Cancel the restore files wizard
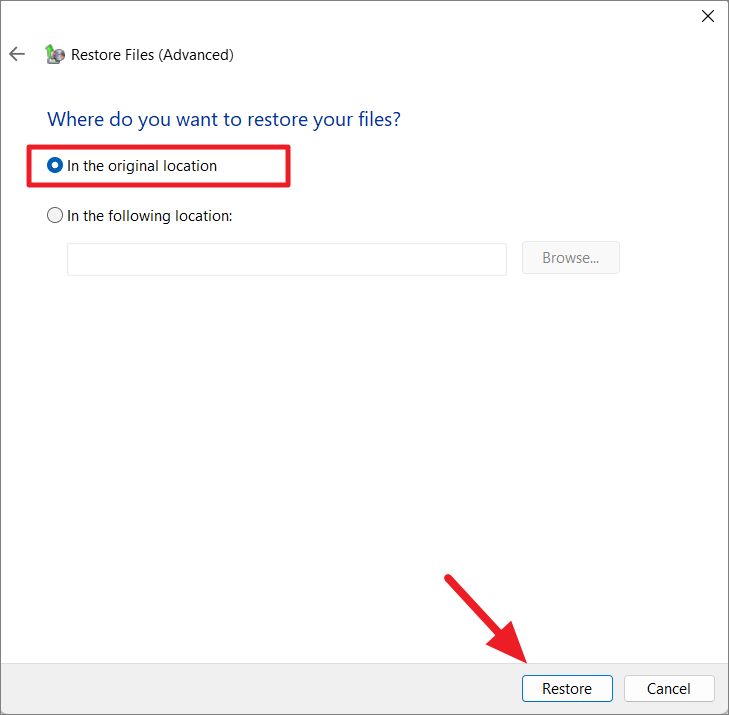729x715 pixels. (669, 689)
